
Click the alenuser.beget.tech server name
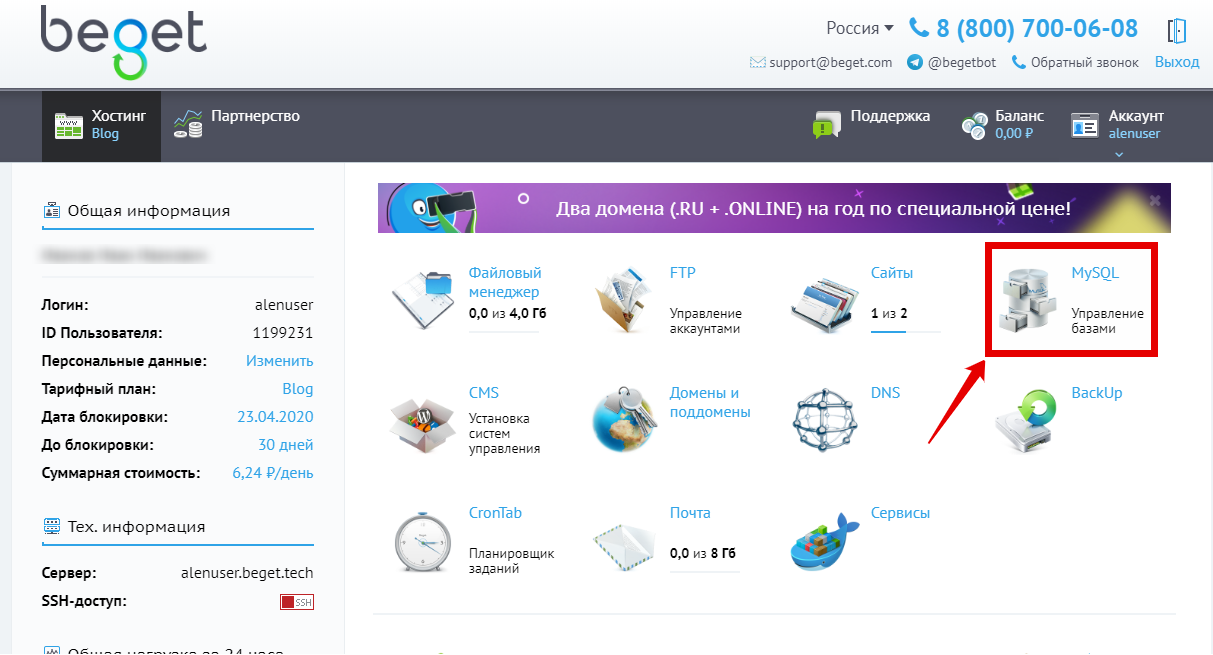[x=247, y=573]
